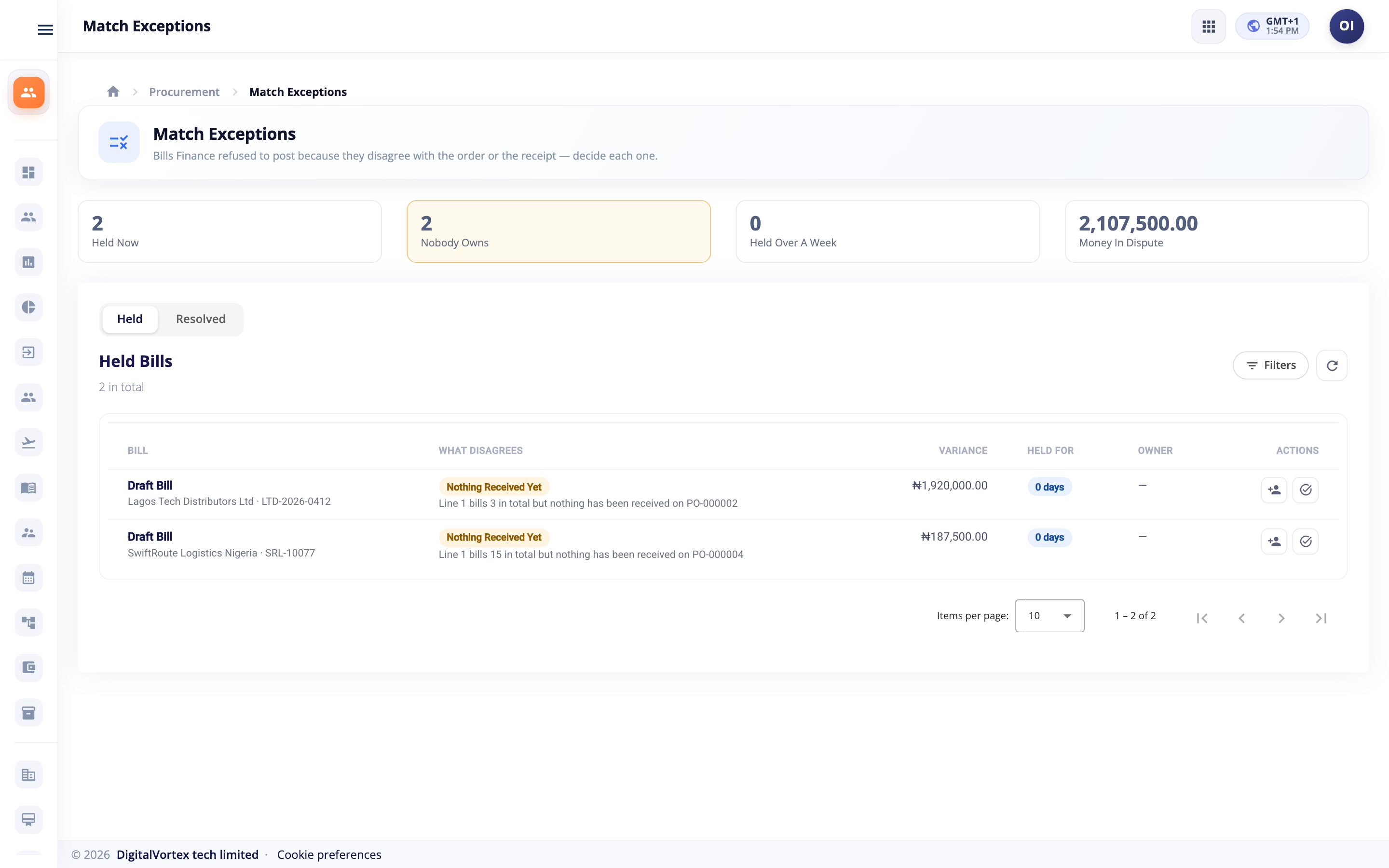
Task: Select the Money In Dispute card
Action: [1217, 231]
